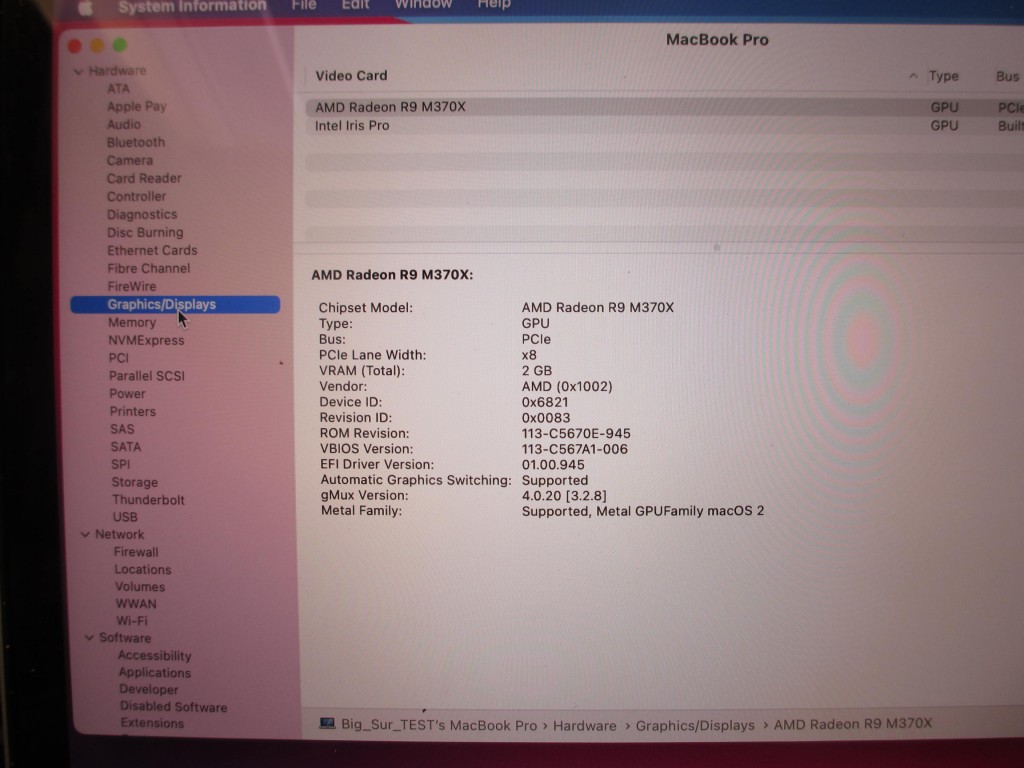Image resolution: width=1024 pixels, height=768 pixels.
Task: Open the System Information menu
Action: pos(192,6)
